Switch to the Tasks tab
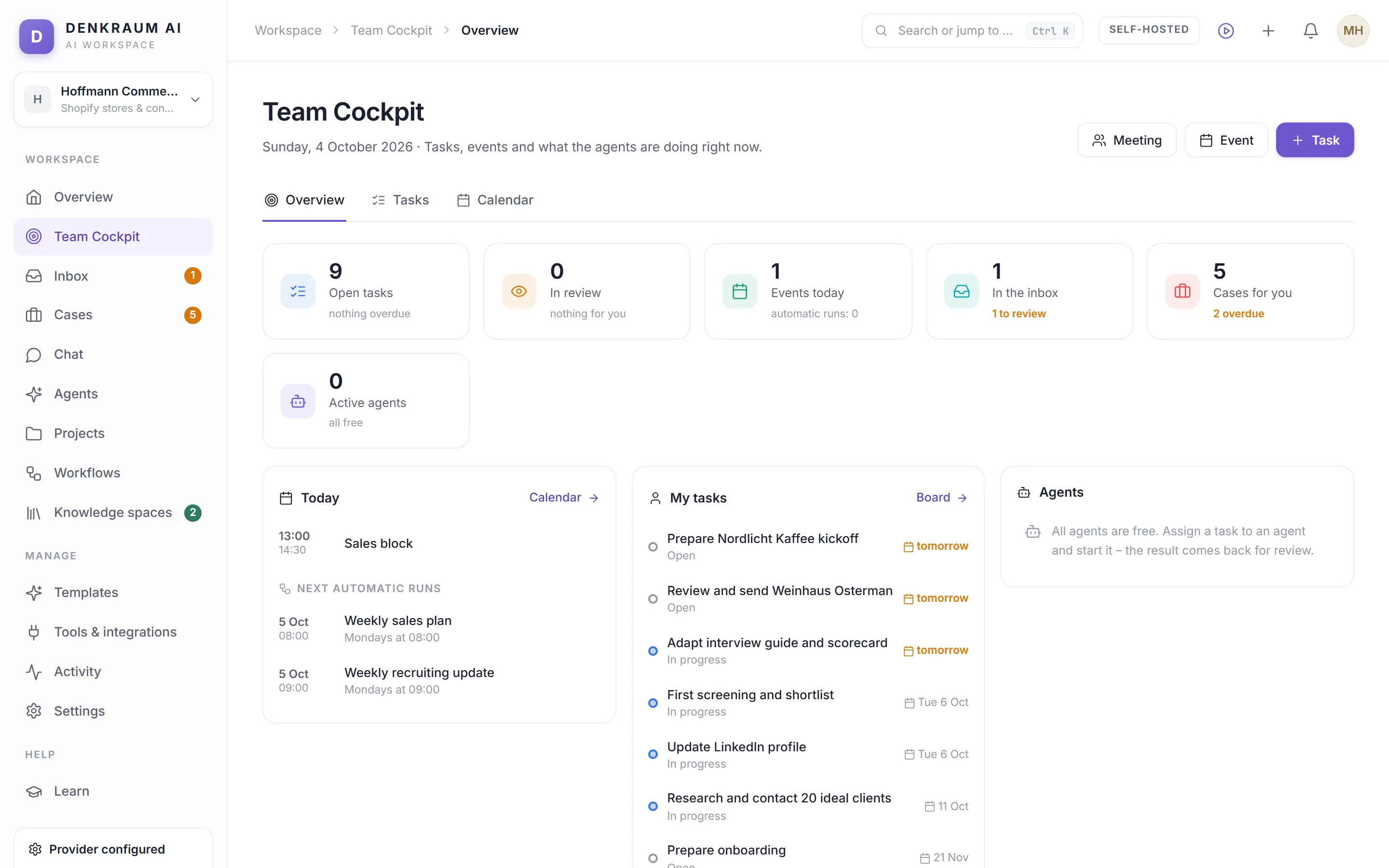1389x868 pixels. click(400, 200)
